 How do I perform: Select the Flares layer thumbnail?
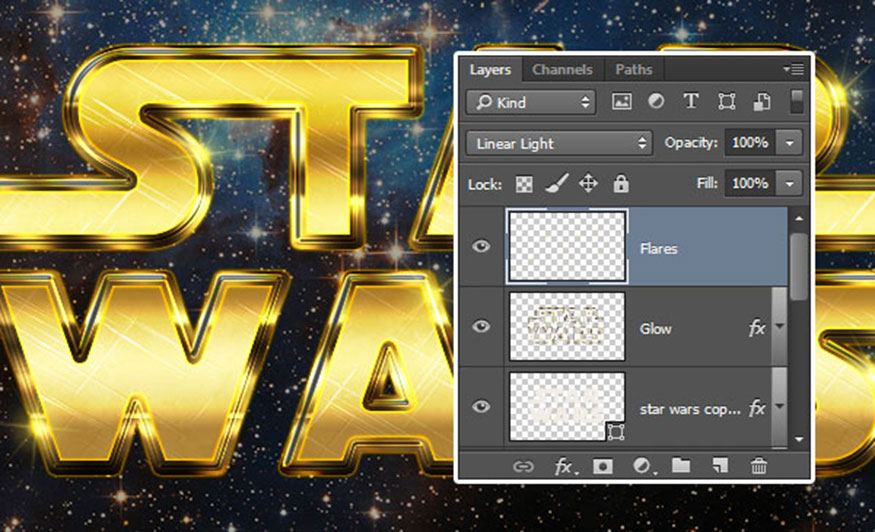[567, 246]
